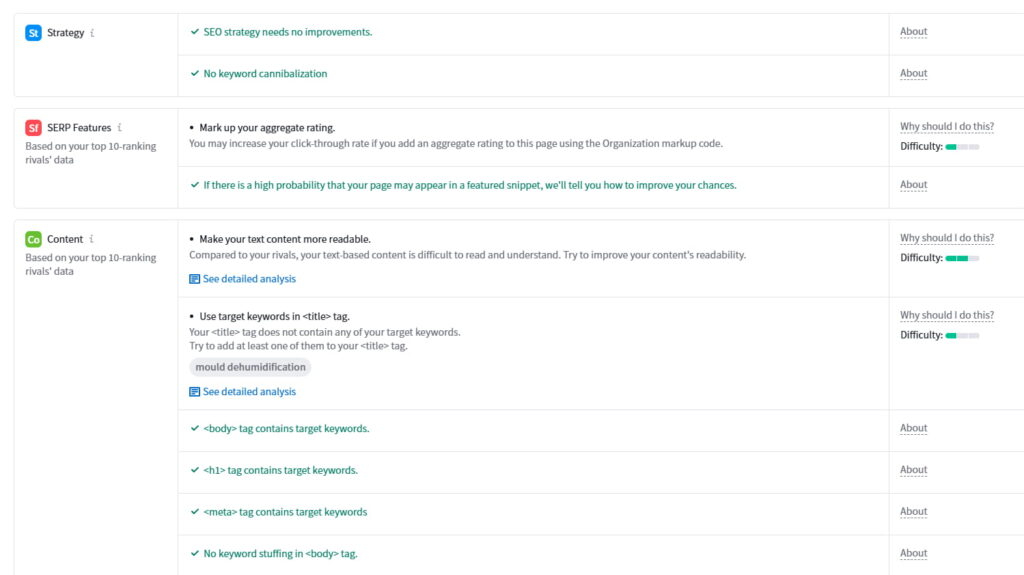Open Why should I do this for aggregate rating
The width and height of the screenshot is (1024, 575).
(x=947, y=127)
